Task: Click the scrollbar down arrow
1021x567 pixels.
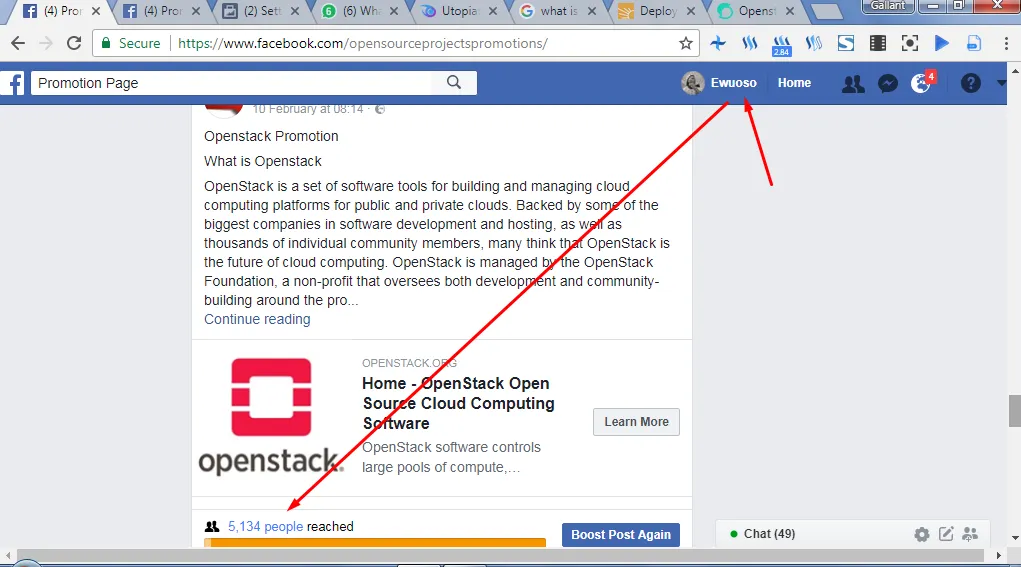Action: pyautogui.click(x=1014, y=538)
